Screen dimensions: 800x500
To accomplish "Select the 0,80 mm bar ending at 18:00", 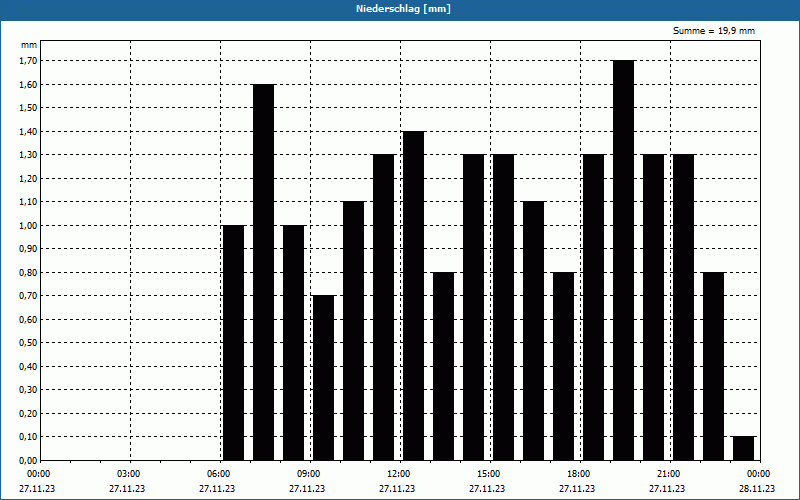I will [x=564, y=366].
